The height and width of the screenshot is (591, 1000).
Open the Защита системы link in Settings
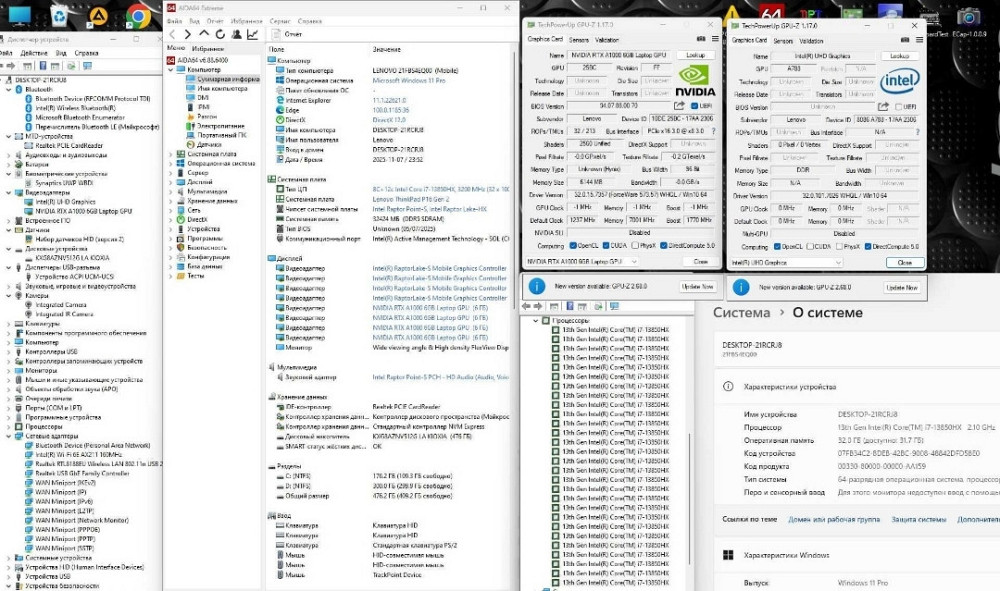click(x=918, y=520)
